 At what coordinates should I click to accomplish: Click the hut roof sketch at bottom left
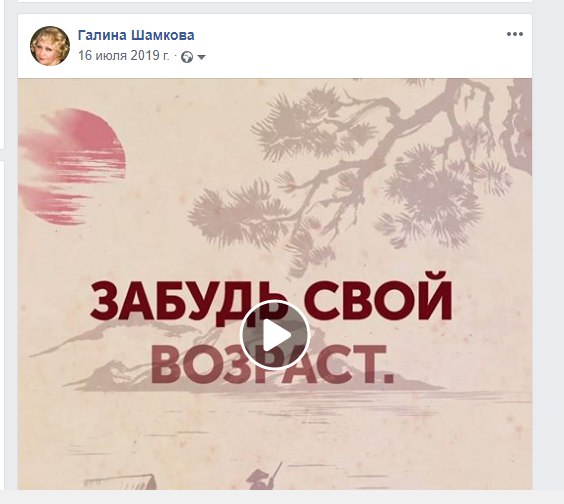point(122,482)
